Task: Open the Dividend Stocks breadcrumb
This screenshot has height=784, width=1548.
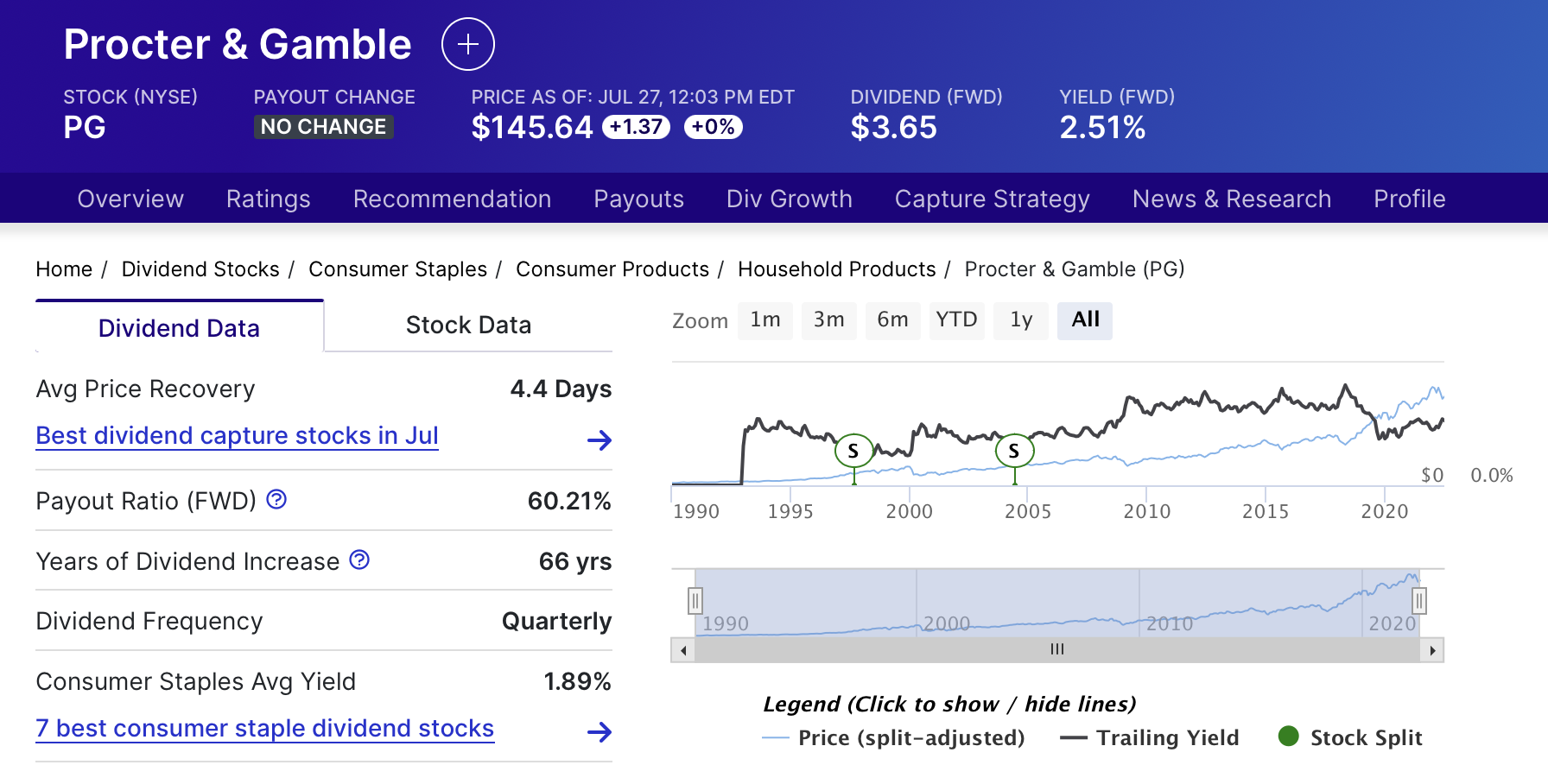Action: [x=200, y=269]
